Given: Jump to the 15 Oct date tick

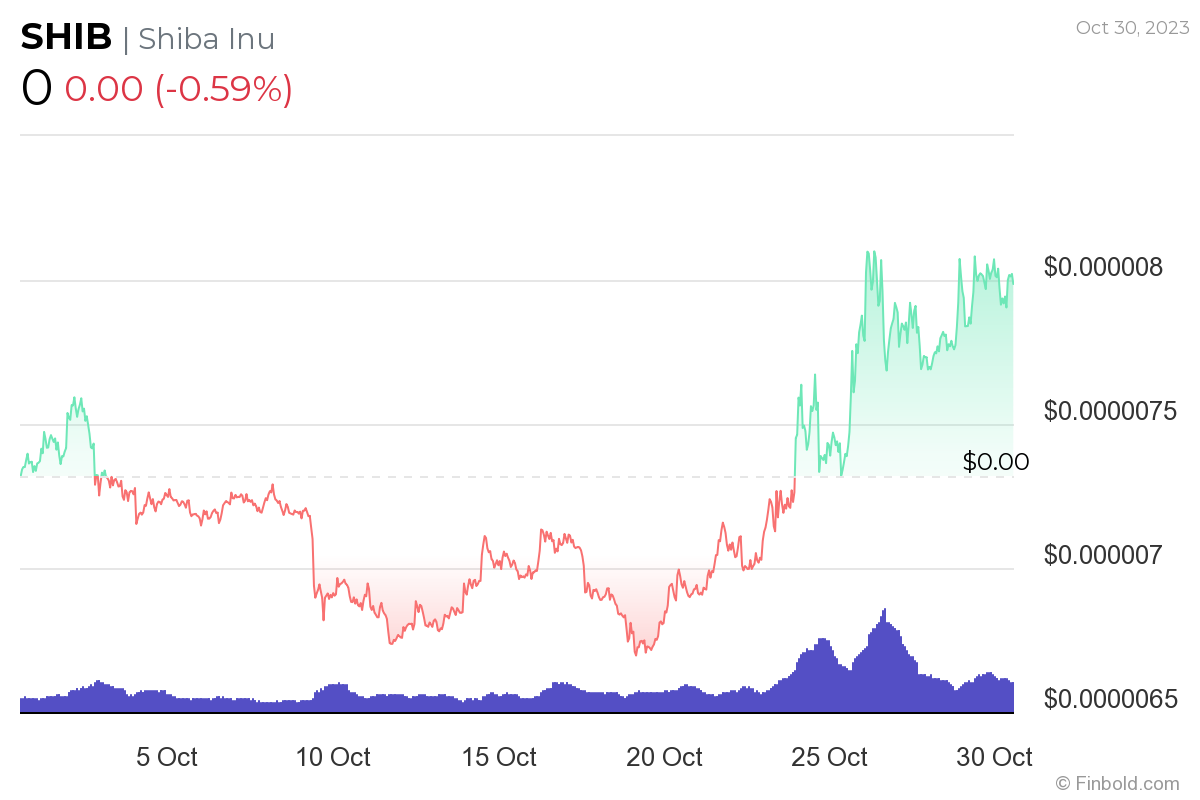Looking at the screenshot, I should [499, 757].
